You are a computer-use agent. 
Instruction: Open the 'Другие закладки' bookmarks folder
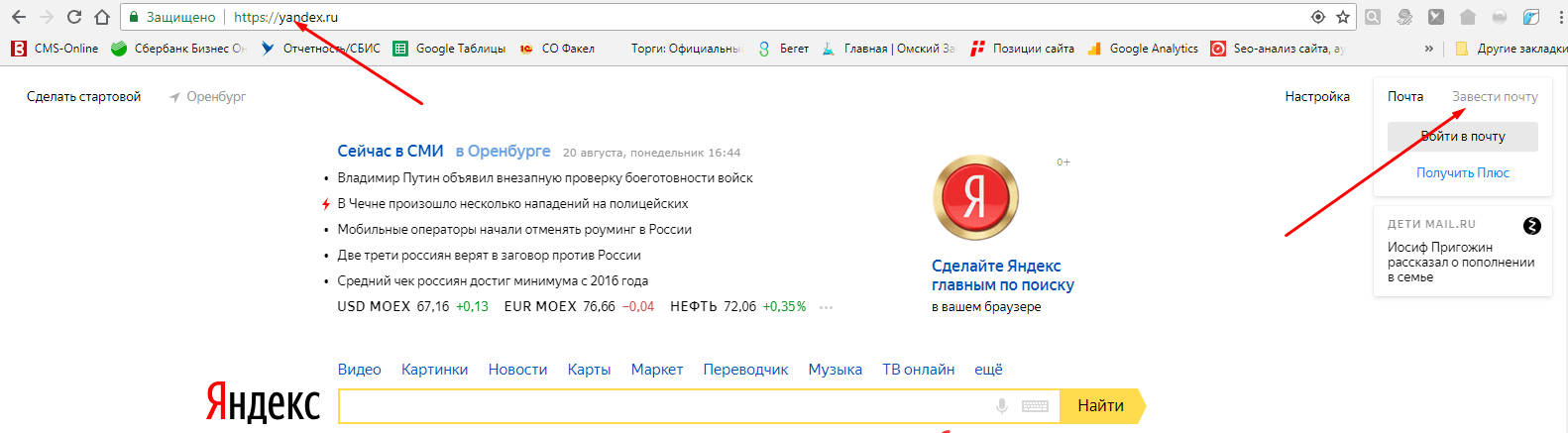click(x=1512, y=49)
